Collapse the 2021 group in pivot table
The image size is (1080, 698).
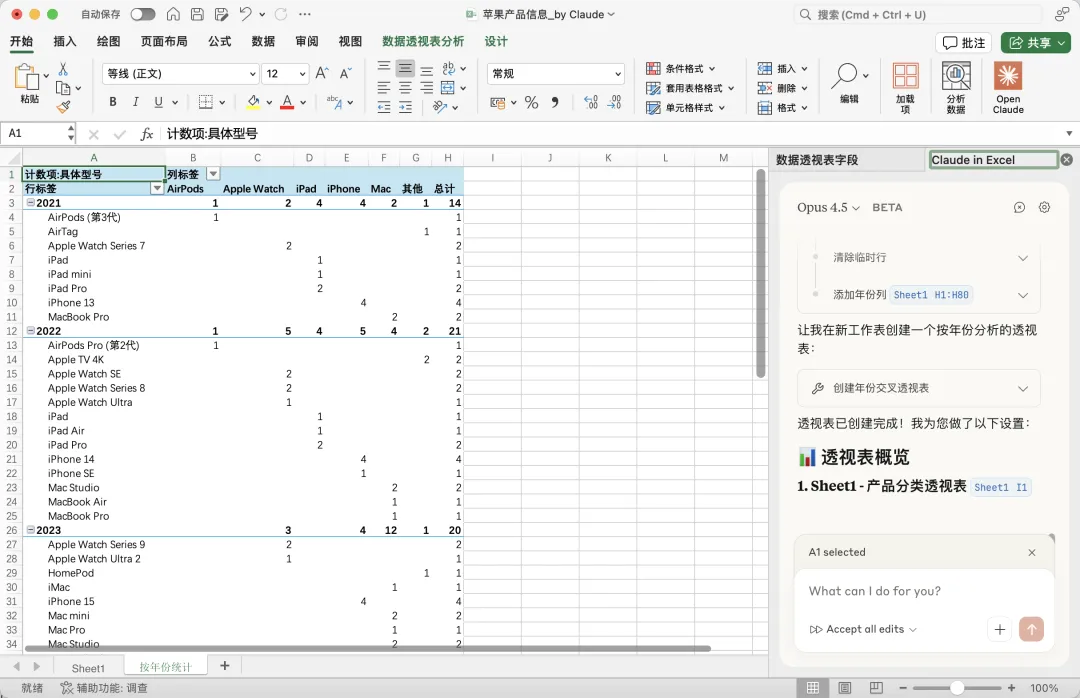click(x=30, y=203)
